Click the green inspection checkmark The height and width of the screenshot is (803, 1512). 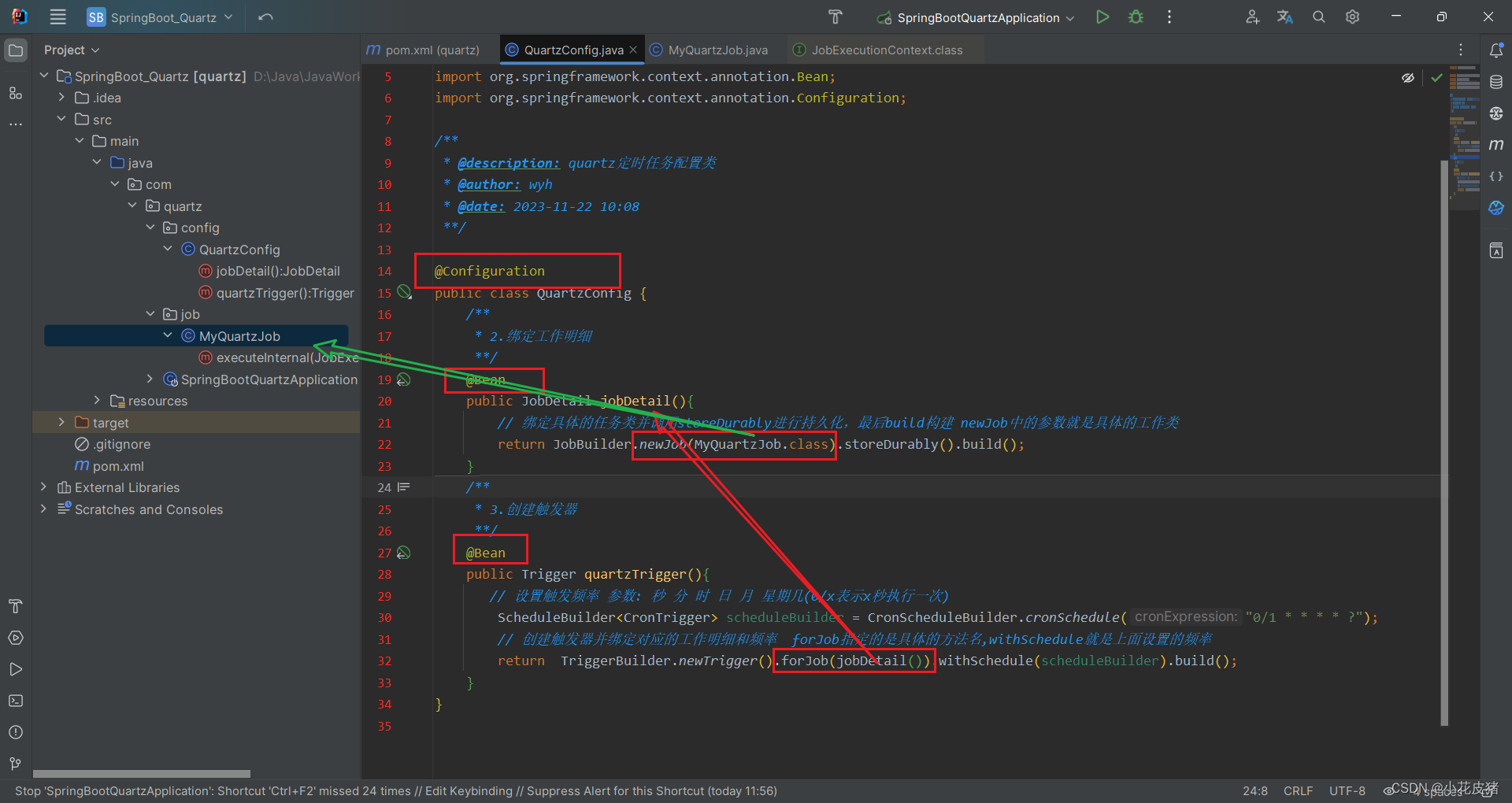tap(1436, 77)
